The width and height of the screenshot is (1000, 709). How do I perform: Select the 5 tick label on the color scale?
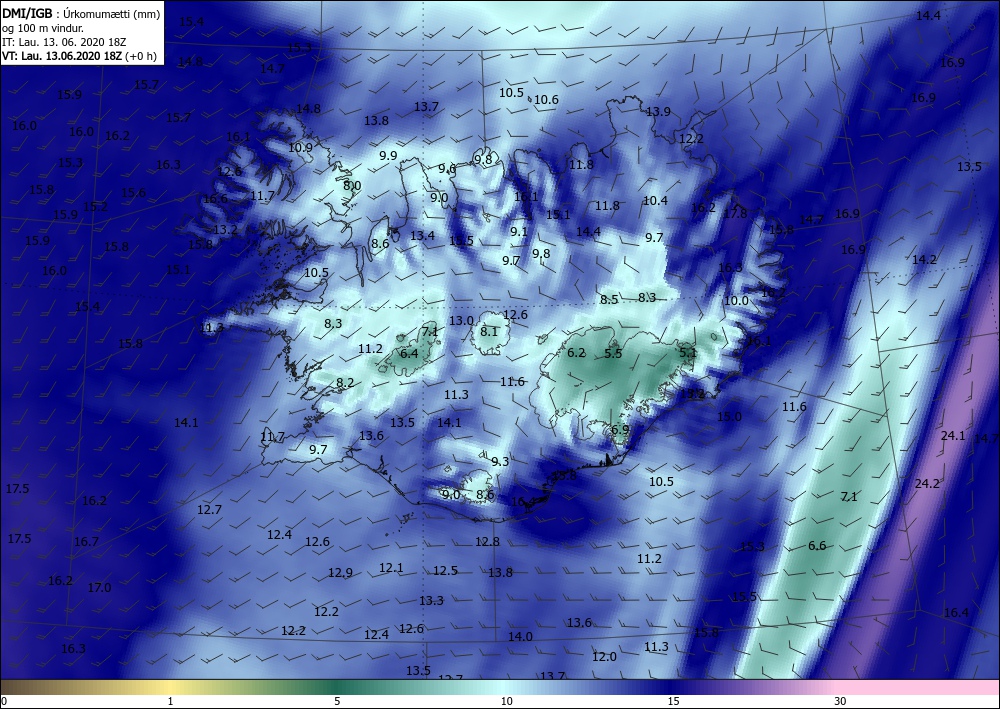tap(337, 702)
